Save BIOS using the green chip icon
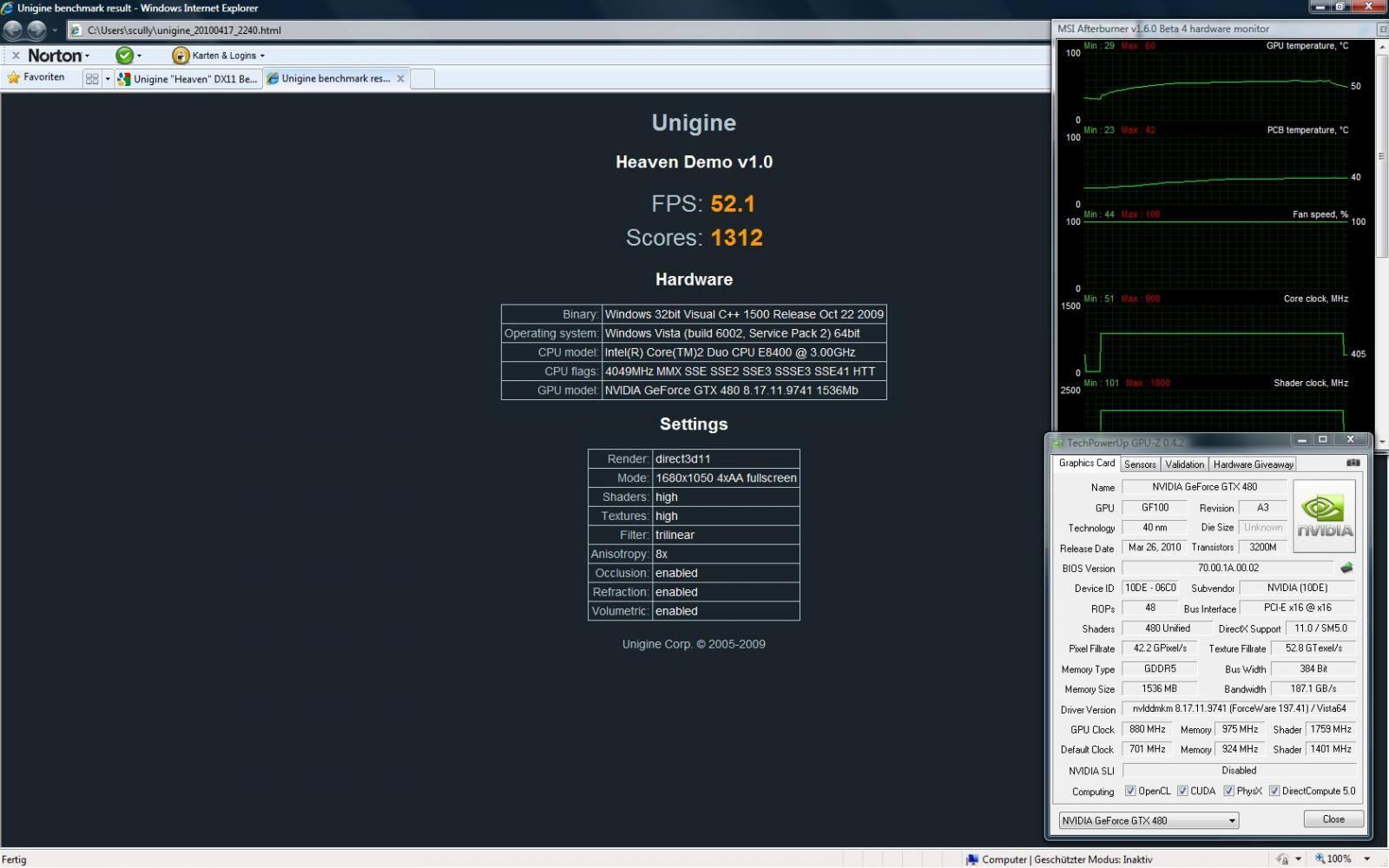Image resolution: width=1389 pixels, height=868 pixels. (x=1346, y=568)
